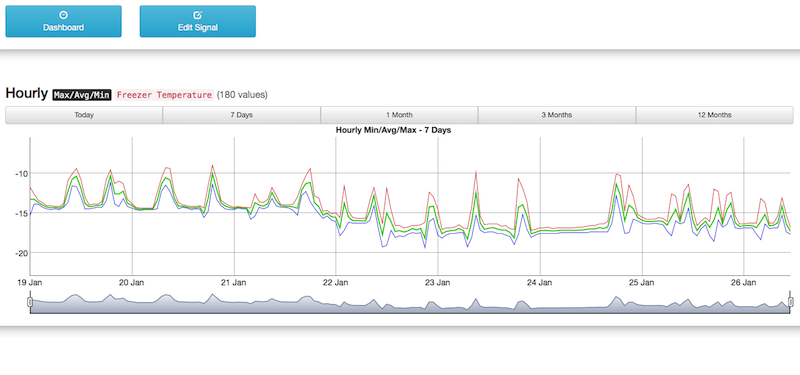Click the Hourly heading
This screenshot has height=375, width=800.
(x=27, y=93)
